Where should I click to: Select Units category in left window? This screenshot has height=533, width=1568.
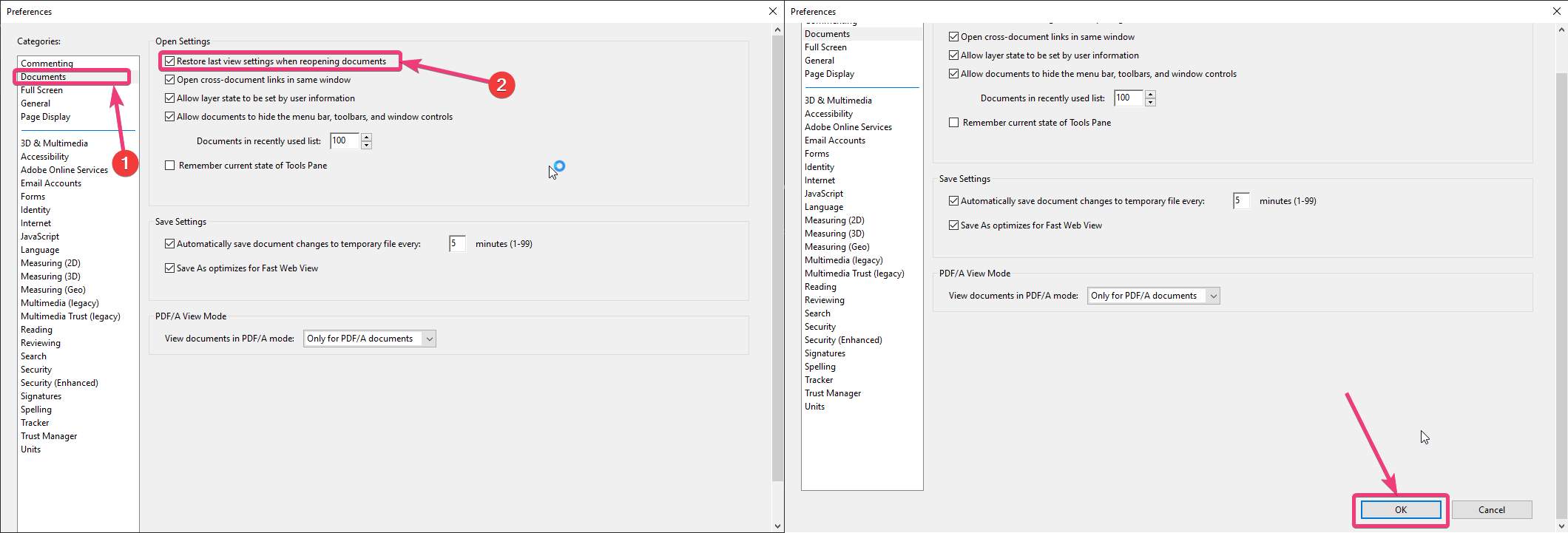pyautogui.click(x=30, y=449)
